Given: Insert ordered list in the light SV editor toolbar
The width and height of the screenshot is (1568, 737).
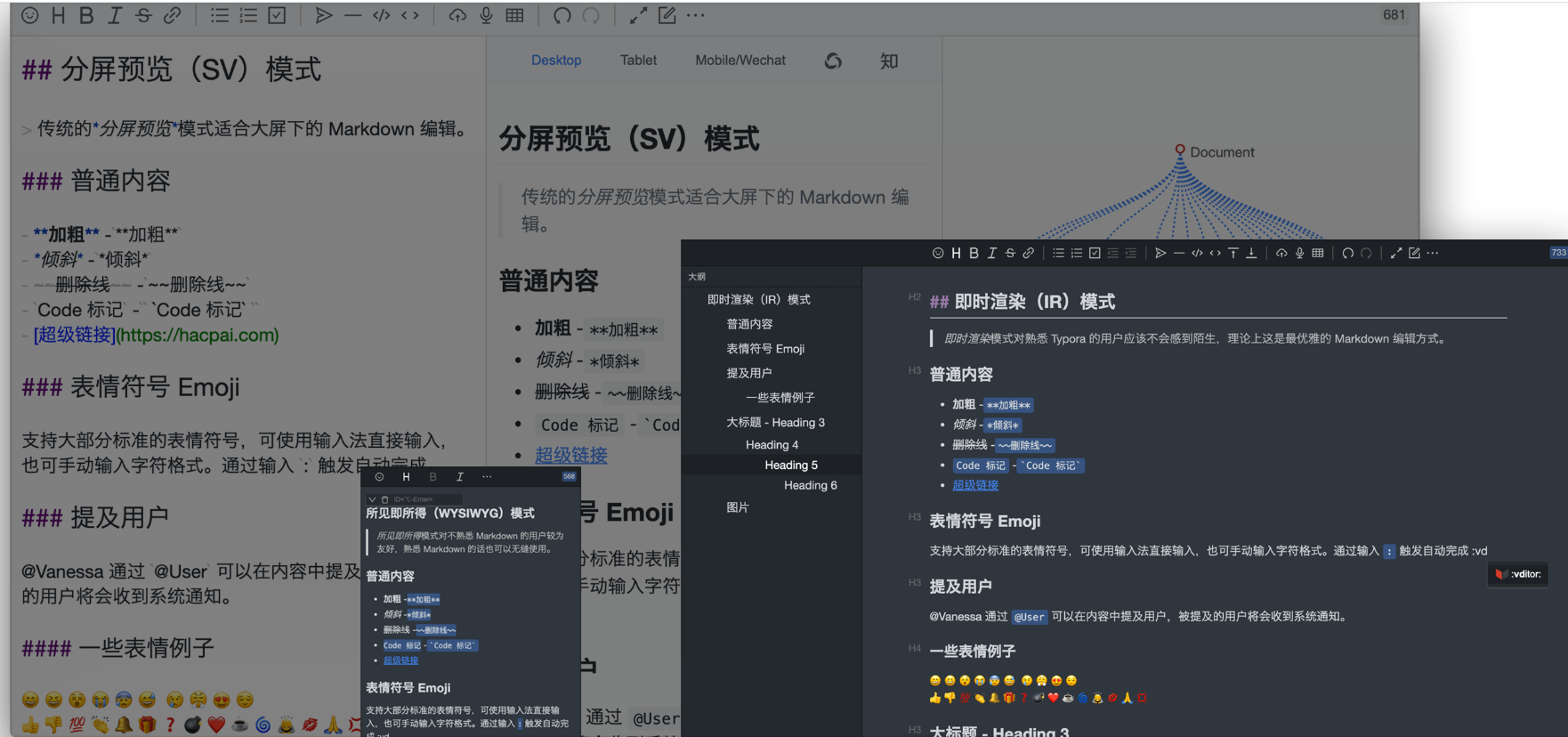Looking at the screenshot, I should pyautogui.click(x=248, y=15).
